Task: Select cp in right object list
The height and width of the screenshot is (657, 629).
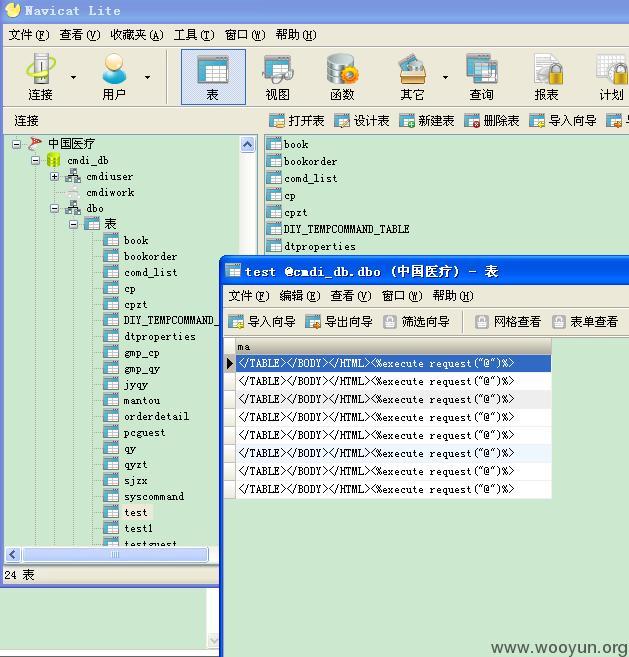Action: (x=290, y=196)
